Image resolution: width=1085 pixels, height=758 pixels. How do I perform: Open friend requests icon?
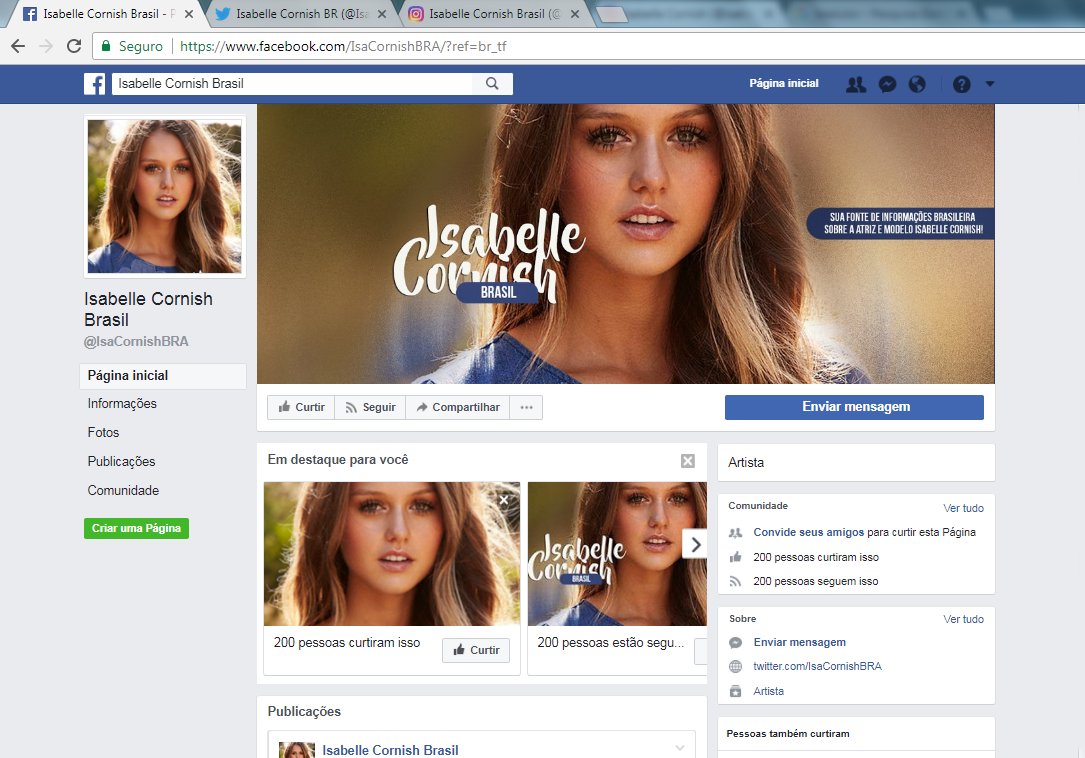tap(856, 84)
